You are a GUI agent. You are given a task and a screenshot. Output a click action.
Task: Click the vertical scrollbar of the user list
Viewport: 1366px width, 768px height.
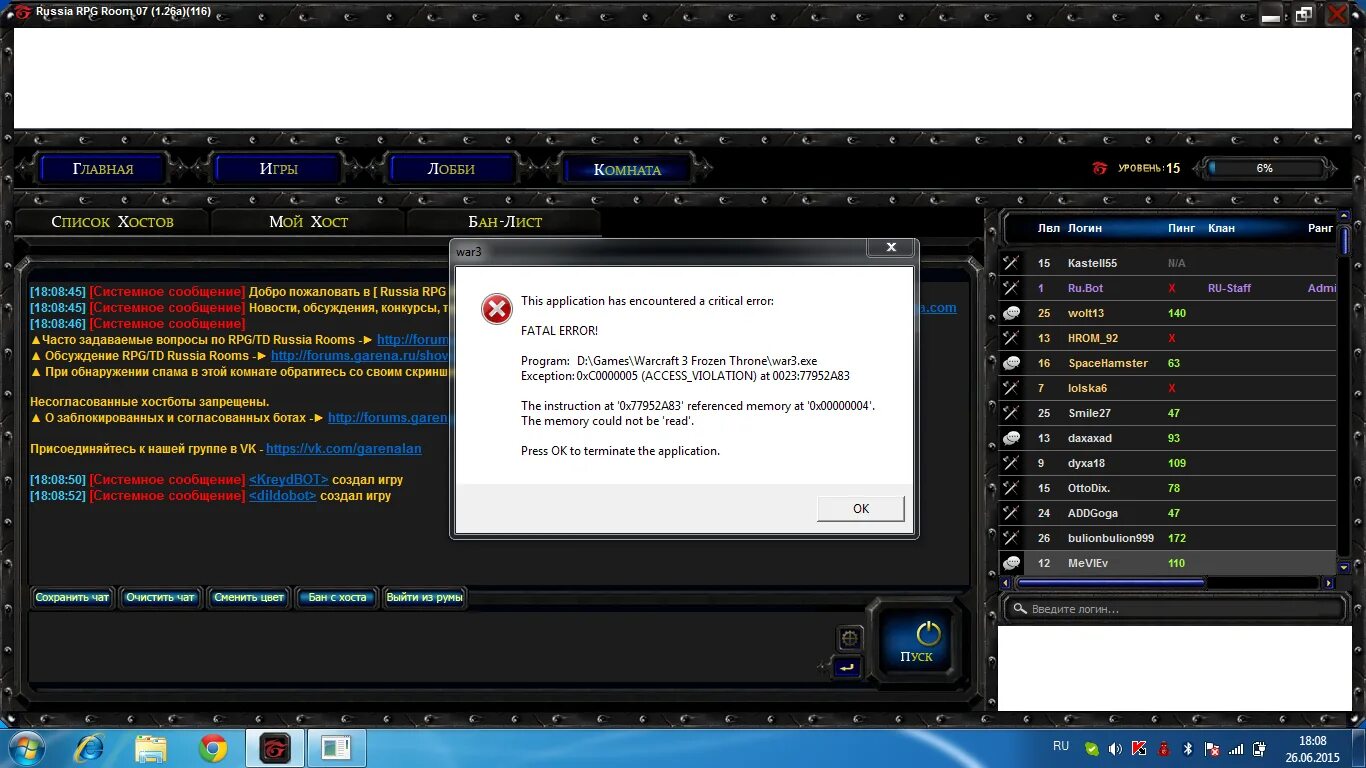coord(1344,240)
